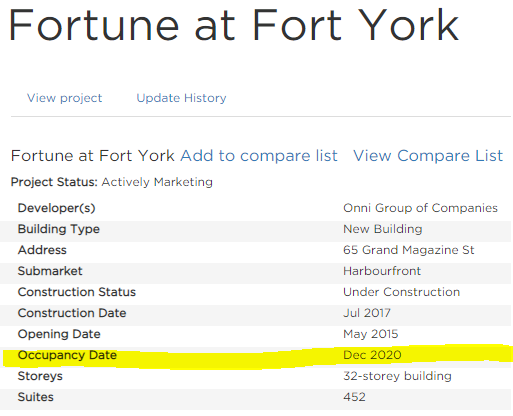The image size is (513, 416).
Task: Open the View Compare List link
Action: (428, 156)
